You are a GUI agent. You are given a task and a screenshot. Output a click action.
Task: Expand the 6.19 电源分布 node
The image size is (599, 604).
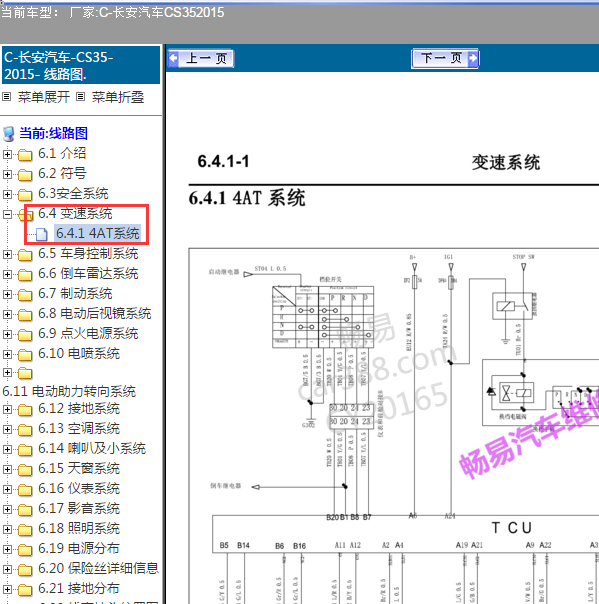point(7,549)
